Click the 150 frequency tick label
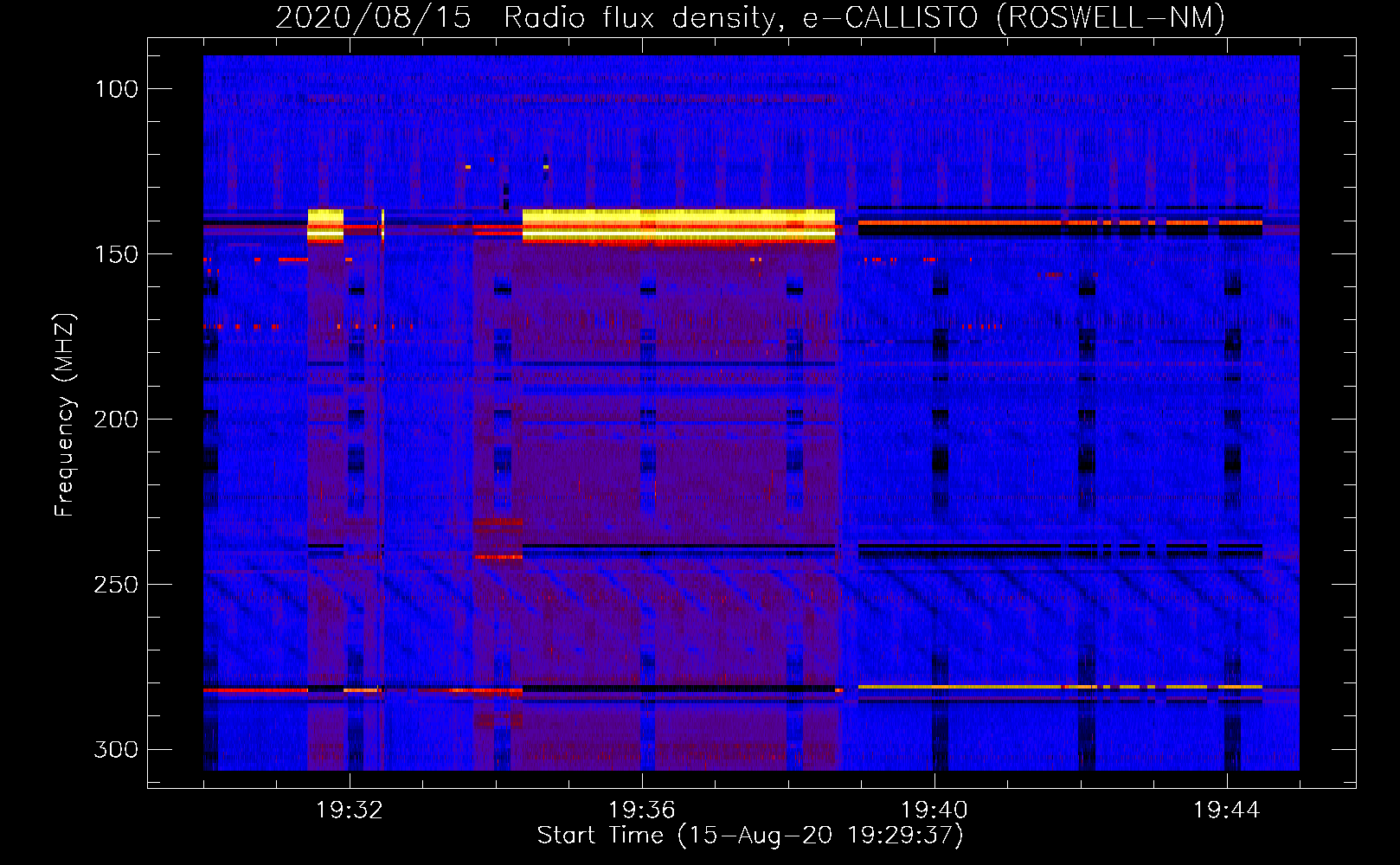The image size is (1400, 865). (x=117, y=254)
